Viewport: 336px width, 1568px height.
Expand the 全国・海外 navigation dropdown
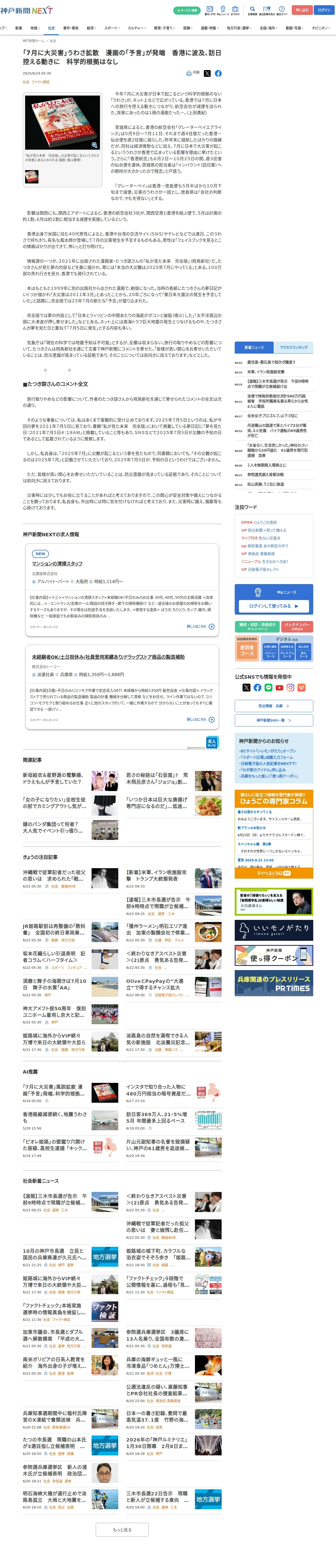(x=269, y=28)
